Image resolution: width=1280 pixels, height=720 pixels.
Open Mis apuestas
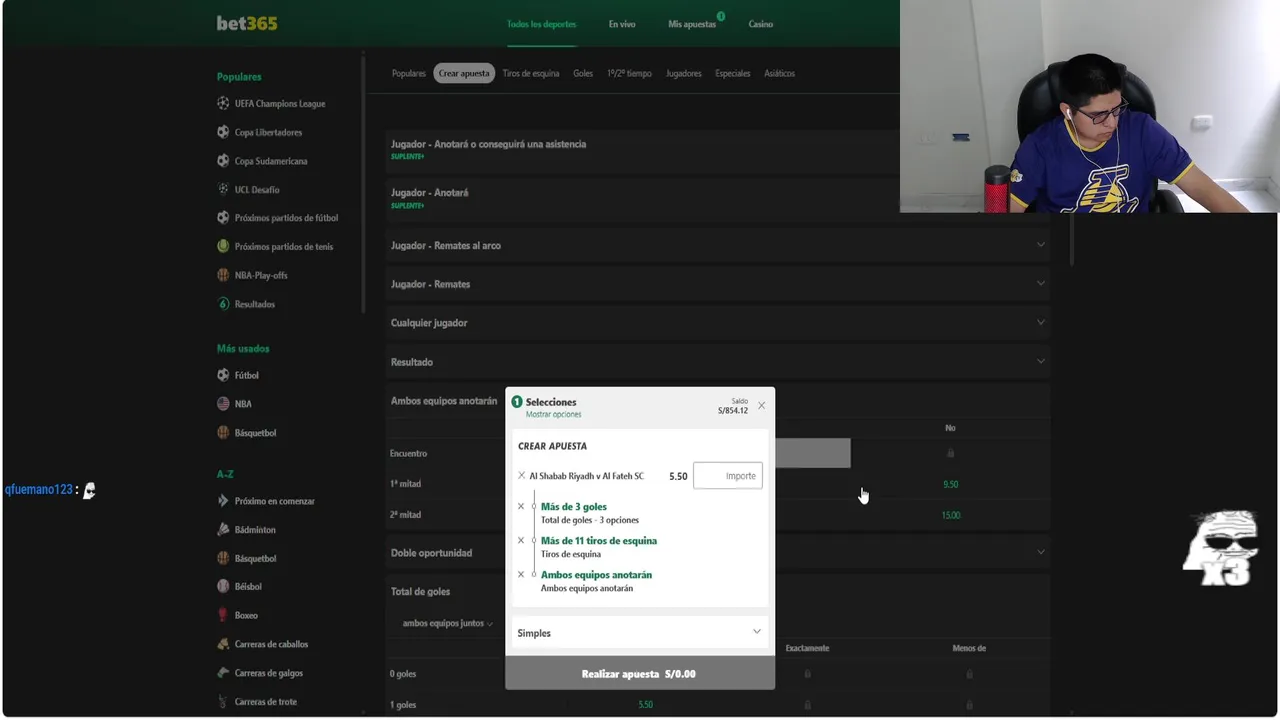coord(692,24)
